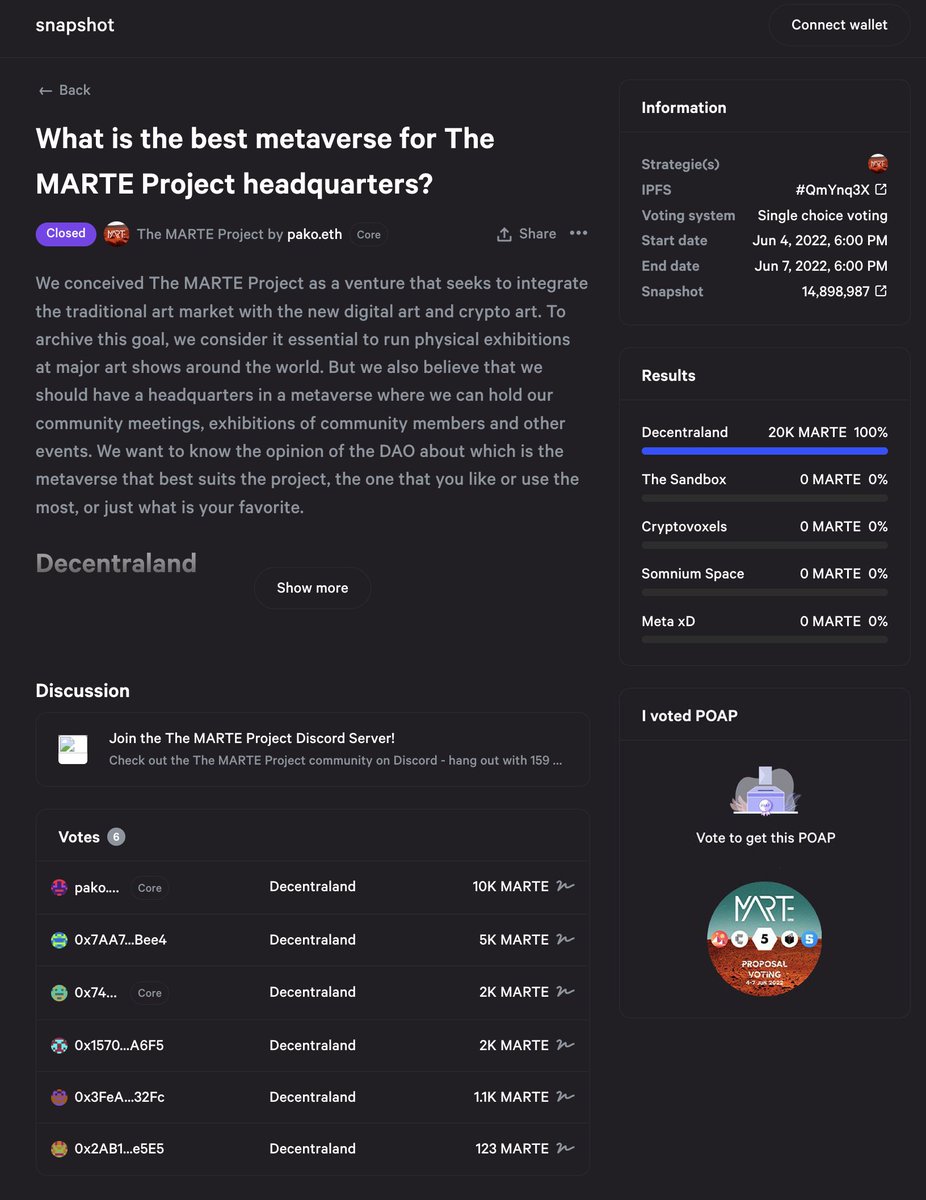This screenshot has width=926, height=1200.
Task: Open snapshot block 14,898,987 external link
Action: click(844, 291)
